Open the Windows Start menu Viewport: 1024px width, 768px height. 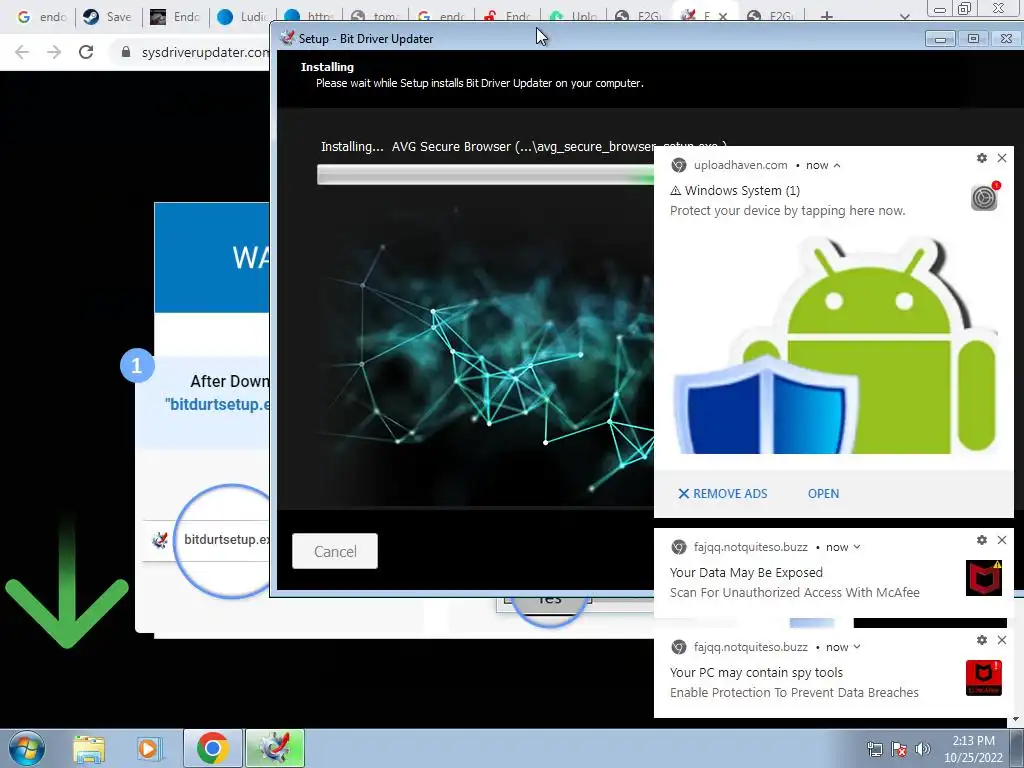tap(26, 748)
